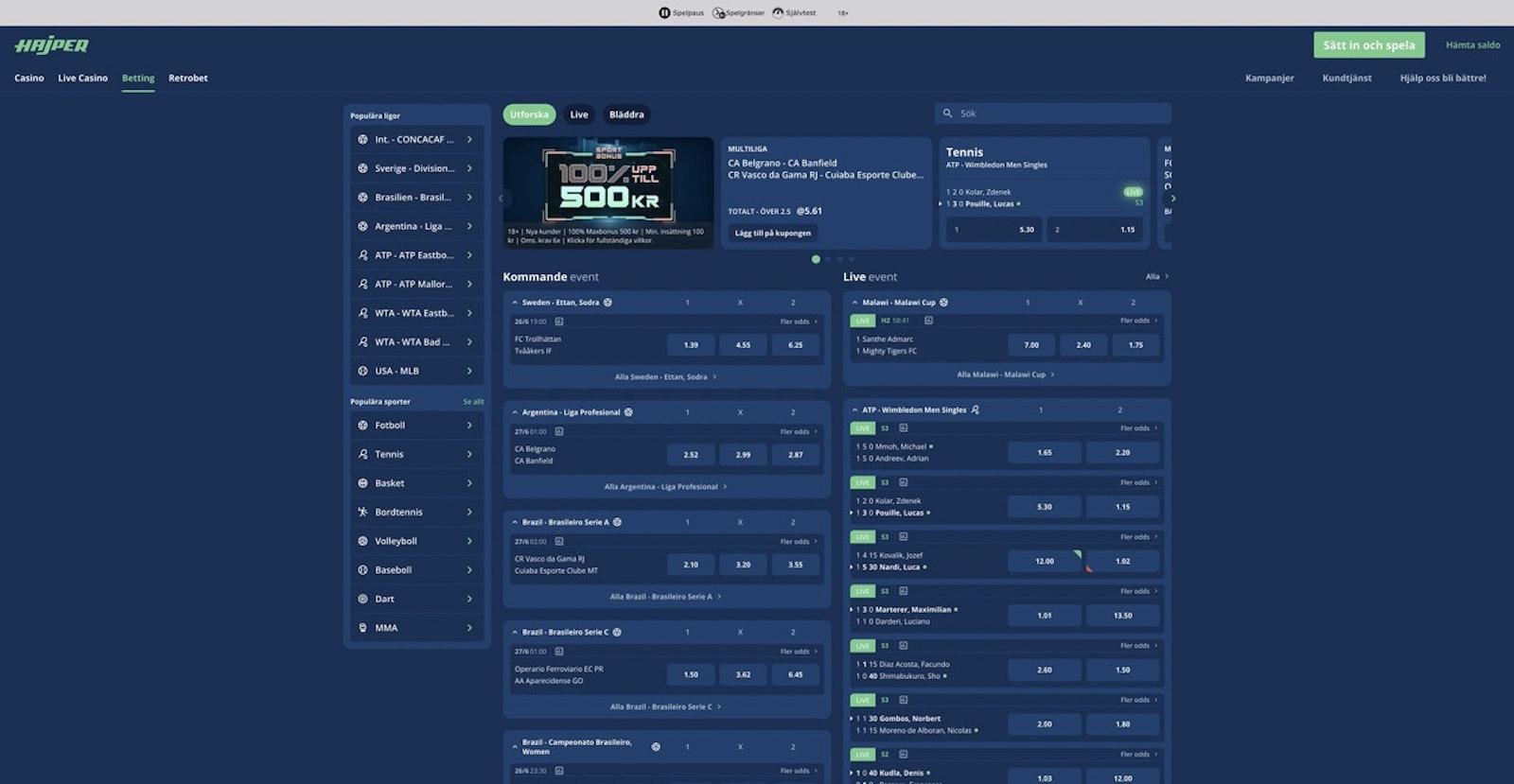Click the Hajper logo

click(51, 45)
